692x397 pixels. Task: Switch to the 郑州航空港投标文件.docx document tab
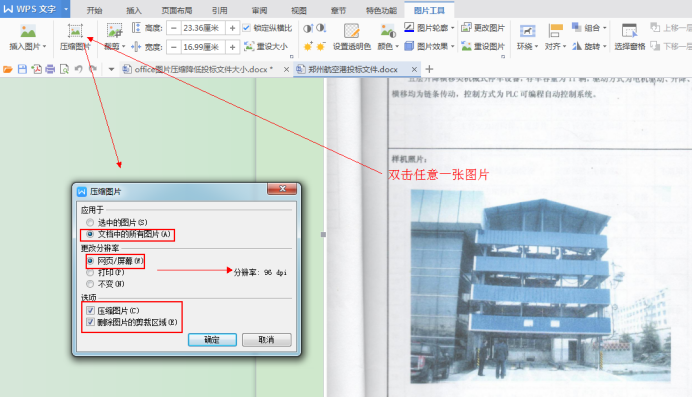pos(353,69)
